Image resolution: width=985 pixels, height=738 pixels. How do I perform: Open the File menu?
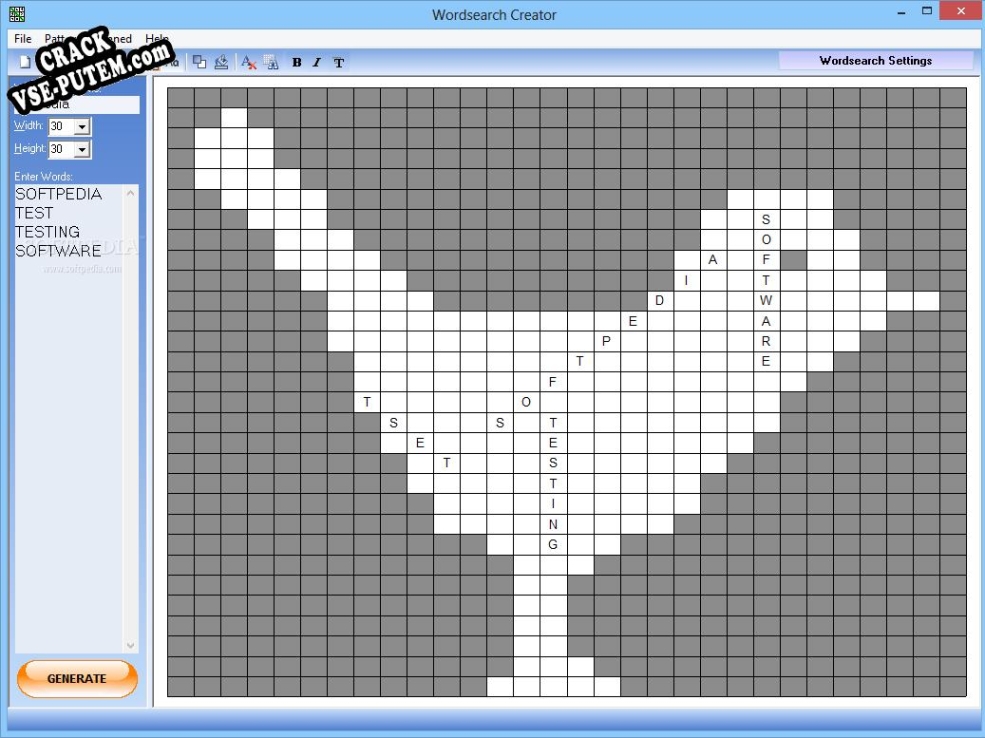pyautogui.click(x=21, y=38)
